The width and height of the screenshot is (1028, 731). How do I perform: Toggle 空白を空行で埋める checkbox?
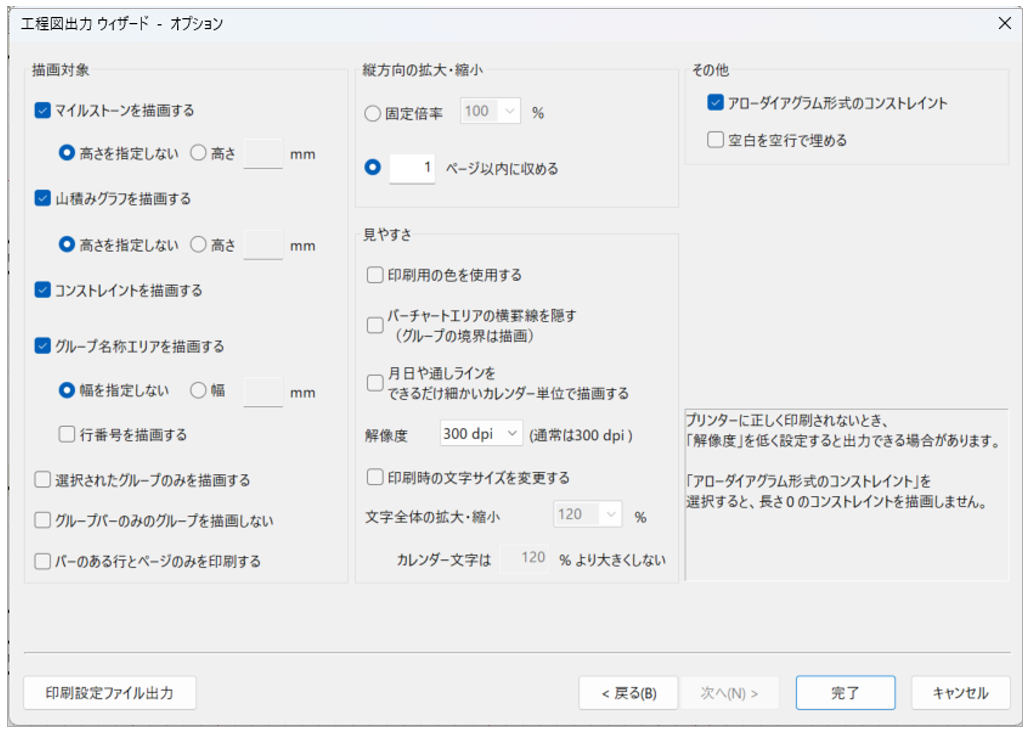tap(715, 141)
